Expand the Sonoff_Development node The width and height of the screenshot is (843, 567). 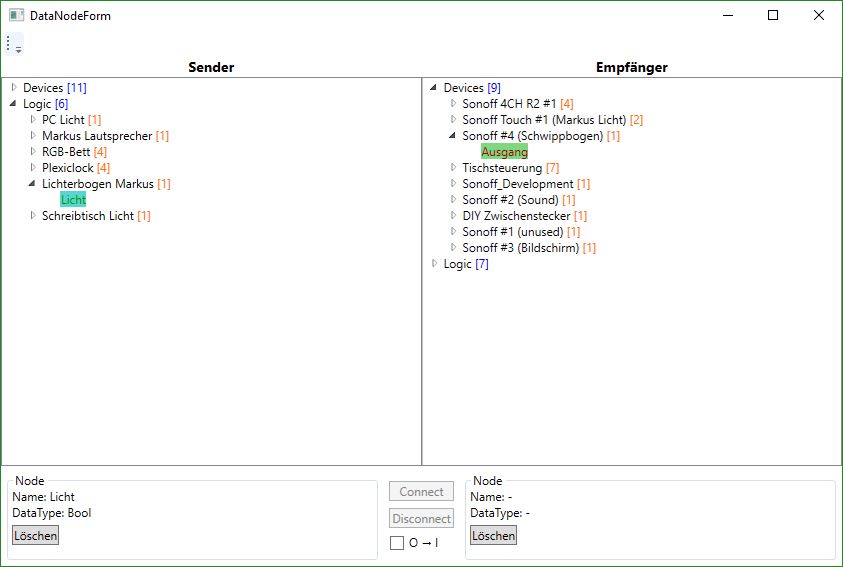pos(454,183)
